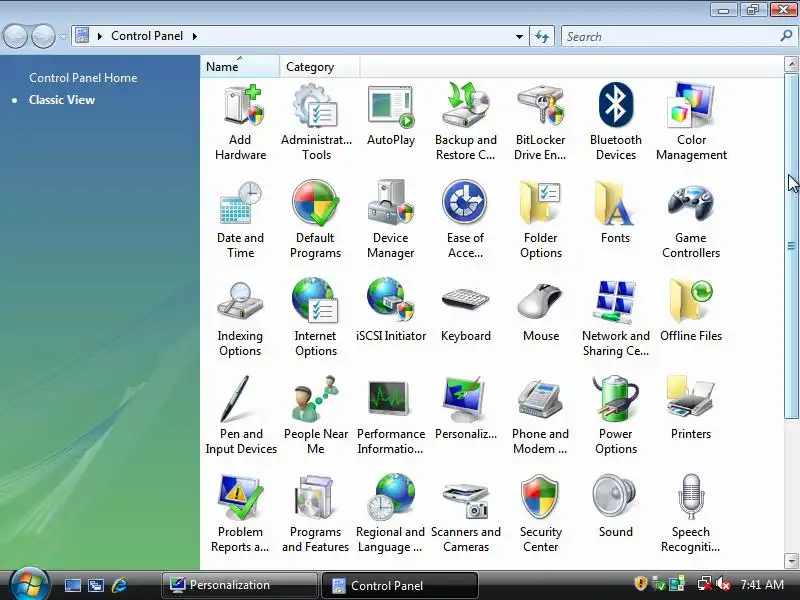
Task: Open the Printers folder
Action: tap(691, 409)
